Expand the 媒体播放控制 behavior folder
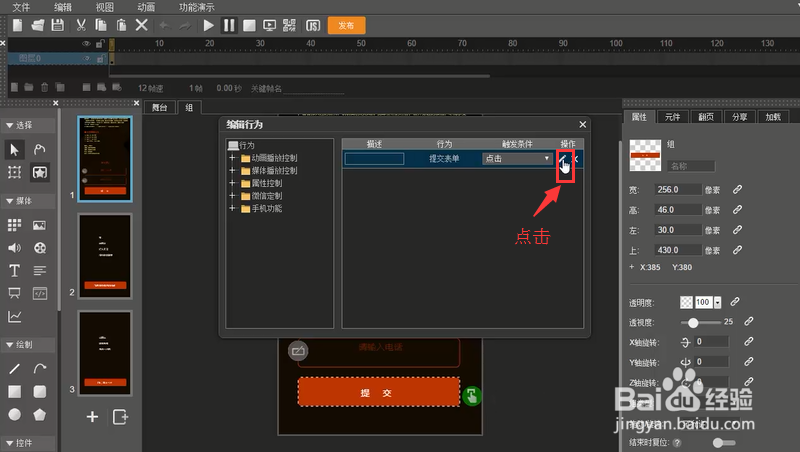Screen dimensions: 800x452 pyautogui.click(x=232, y=170)
